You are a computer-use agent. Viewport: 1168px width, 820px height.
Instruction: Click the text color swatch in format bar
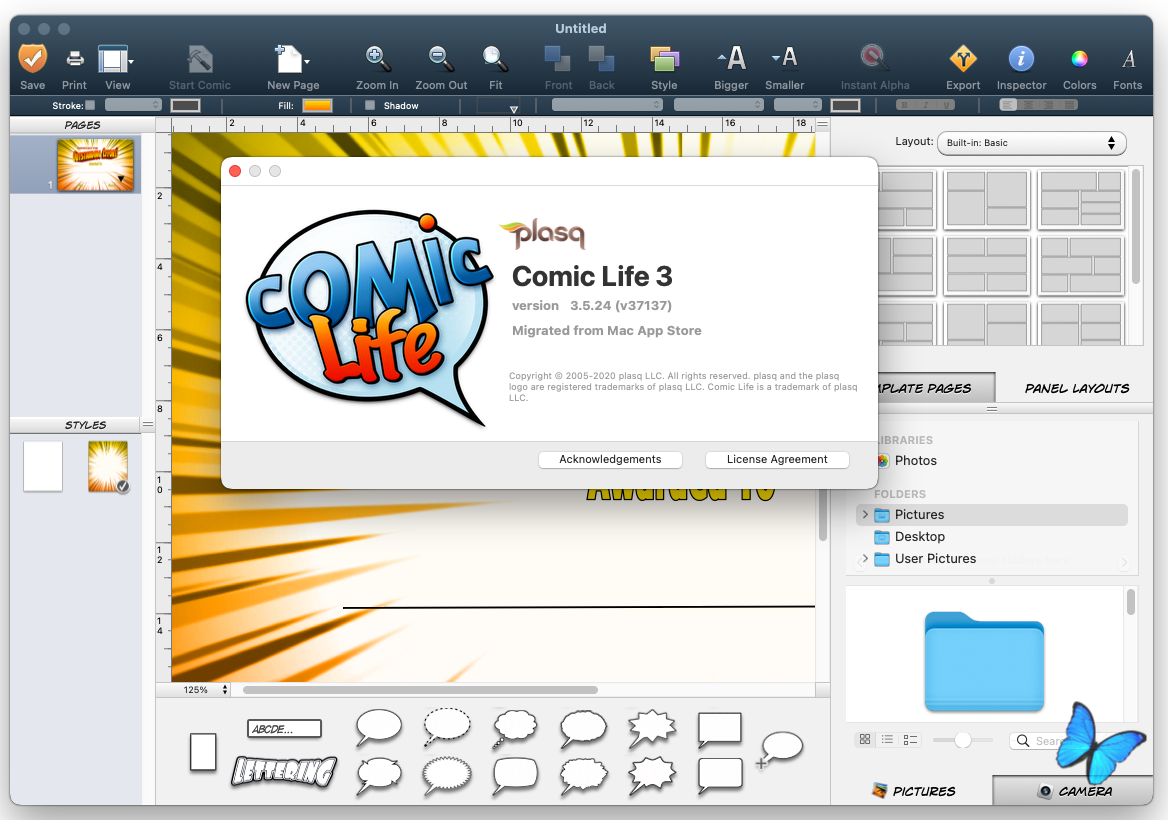[845, 105]
